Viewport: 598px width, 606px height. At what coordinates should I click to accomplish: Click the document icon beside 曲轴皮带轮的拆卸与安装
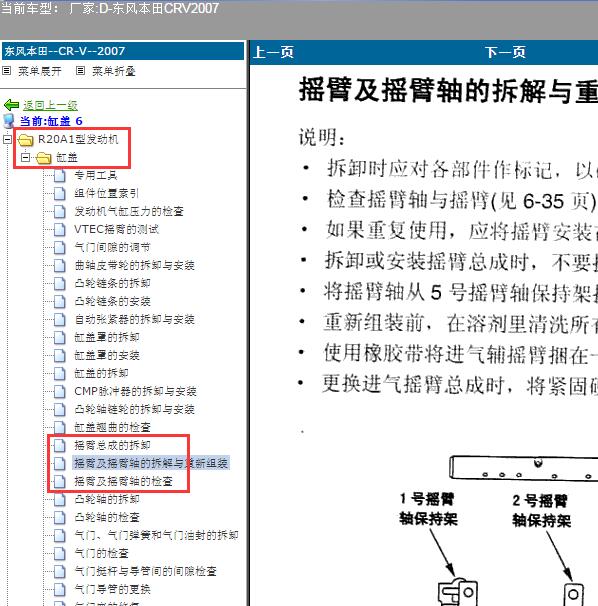coord(60,265)
